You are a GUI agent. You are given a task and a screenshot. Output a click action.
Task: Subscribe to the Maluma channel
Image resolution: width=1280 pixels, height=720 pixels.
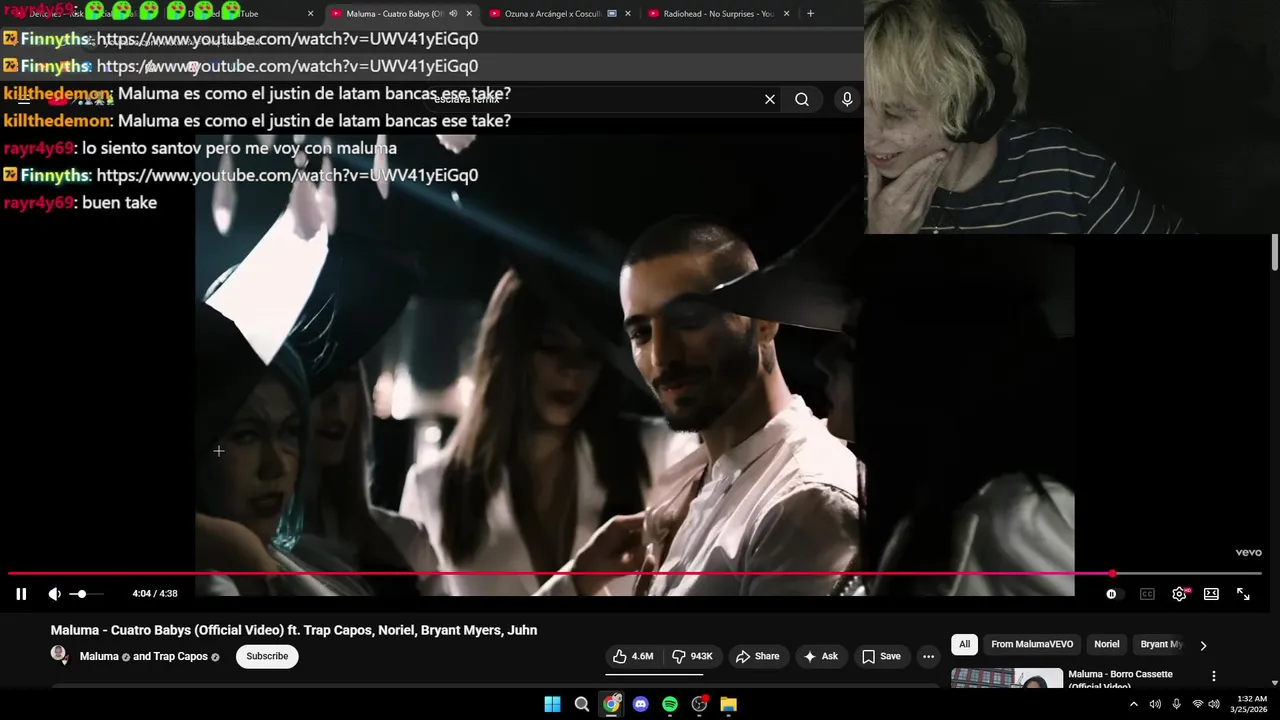(267, 656)
